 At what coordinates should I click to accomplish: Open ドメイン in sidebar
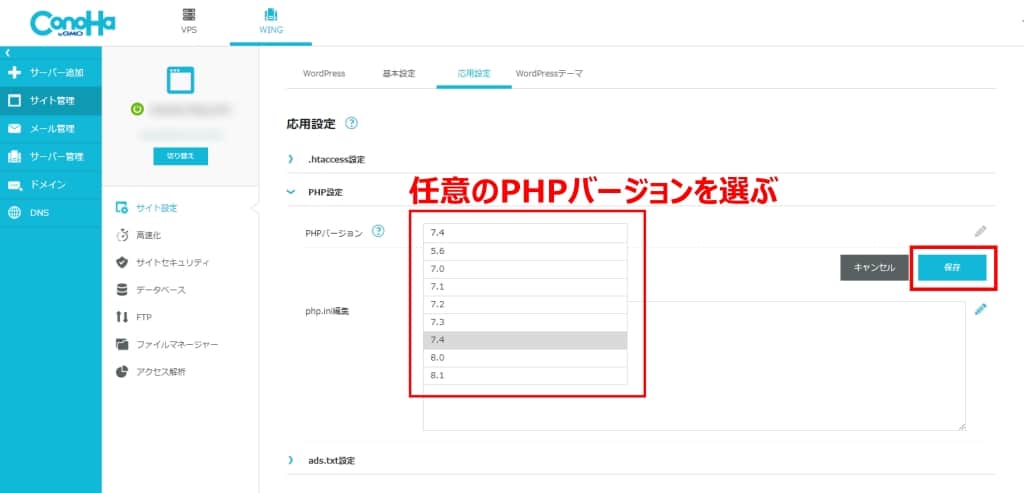[50, 185]
